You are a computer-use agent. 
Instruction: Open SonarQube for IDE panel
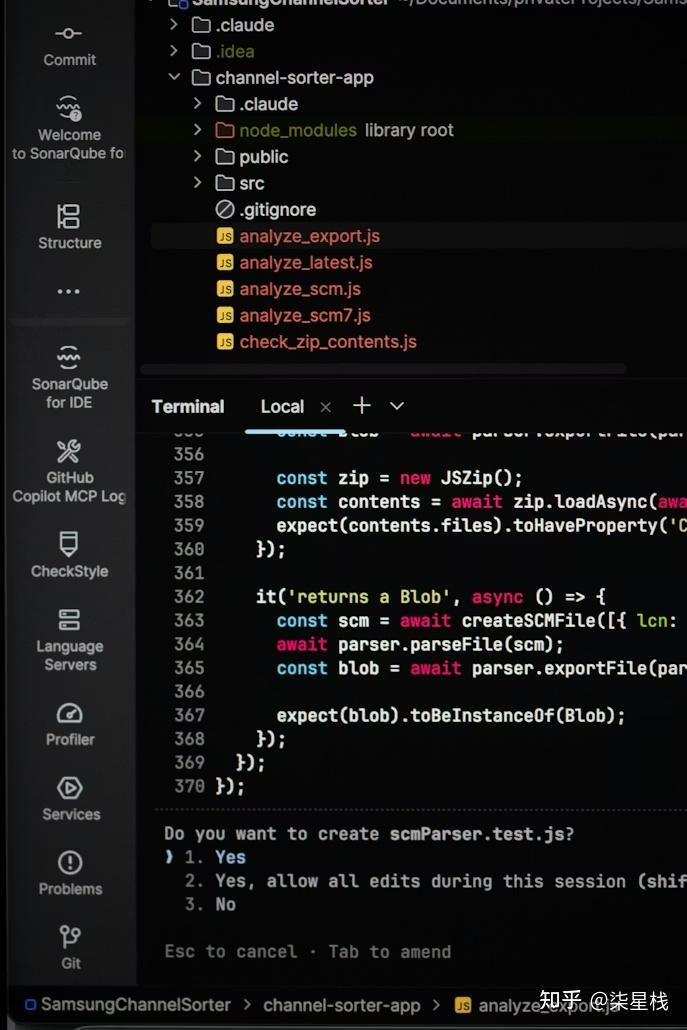[69, 378]
